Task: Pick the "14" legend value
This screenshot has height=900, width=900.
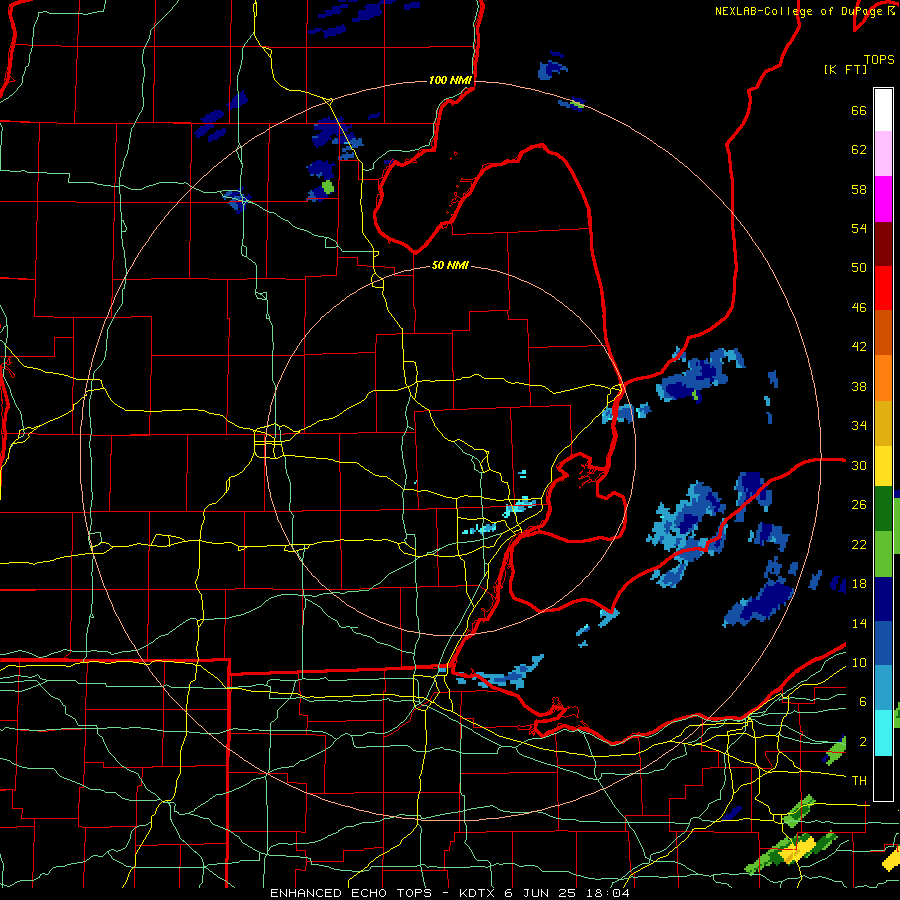Action: point(859,623)
